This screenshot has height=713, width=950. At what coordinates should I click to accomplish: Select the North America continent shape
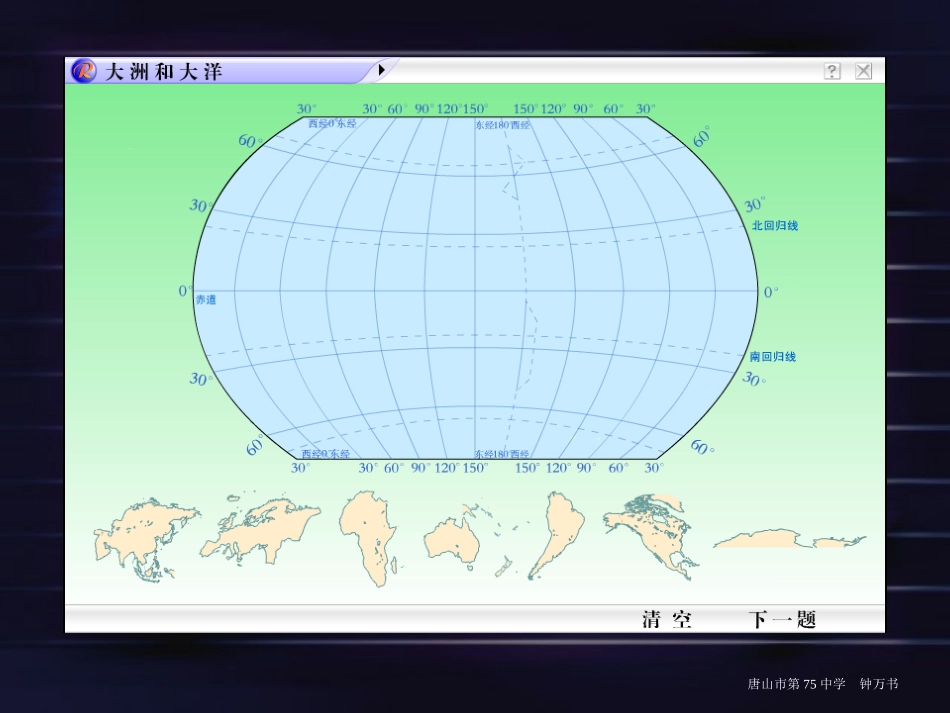point(651,536)
